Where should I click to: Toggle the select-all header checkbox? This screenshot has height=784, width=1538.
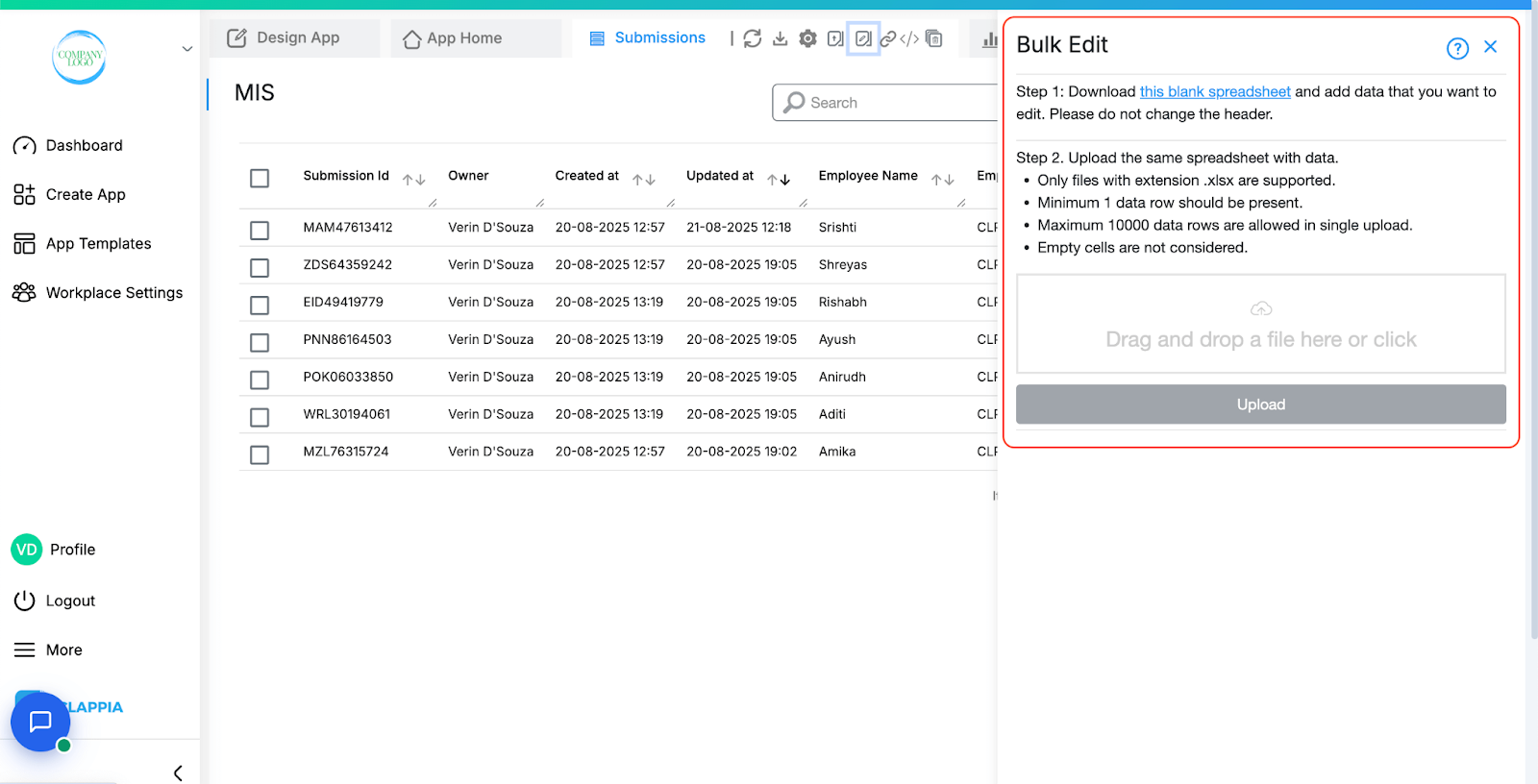pos(260,178)
